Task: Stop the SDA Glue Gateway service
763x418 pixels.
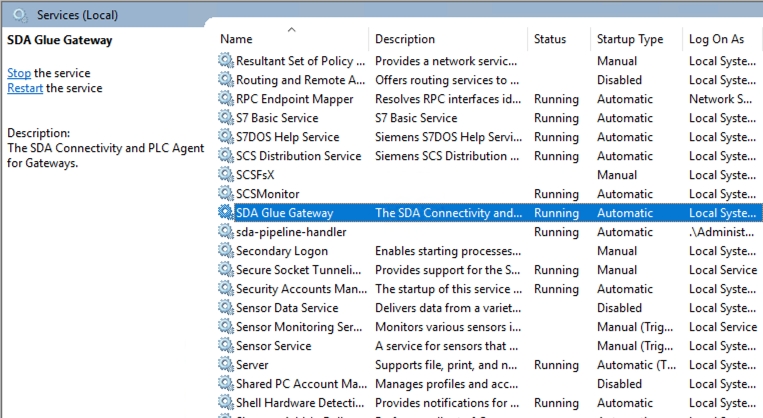Action: point(19,73)
